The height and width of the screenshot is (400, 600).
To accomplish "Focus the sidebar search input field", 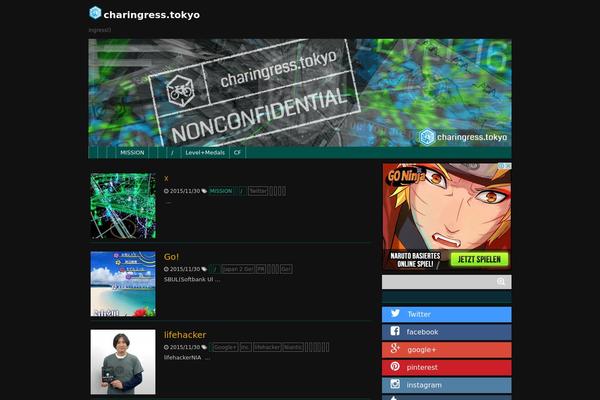I will pyautogui.click(x=447, y=282).
